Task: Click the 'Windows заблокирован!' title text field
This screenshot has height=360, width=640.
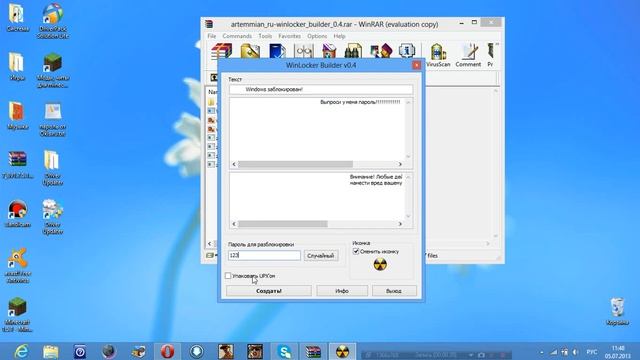Action: point(321,89)
